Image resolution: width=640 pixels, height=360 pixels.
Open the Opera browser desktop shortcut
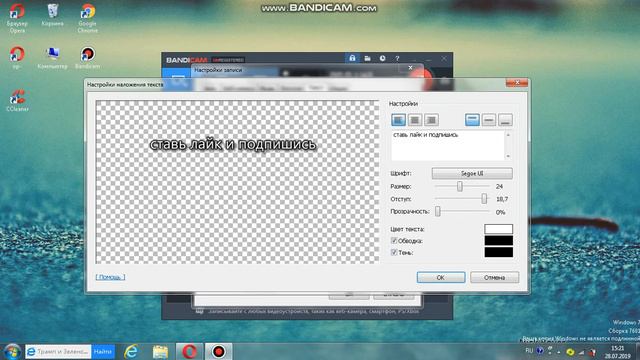(17, 18)
